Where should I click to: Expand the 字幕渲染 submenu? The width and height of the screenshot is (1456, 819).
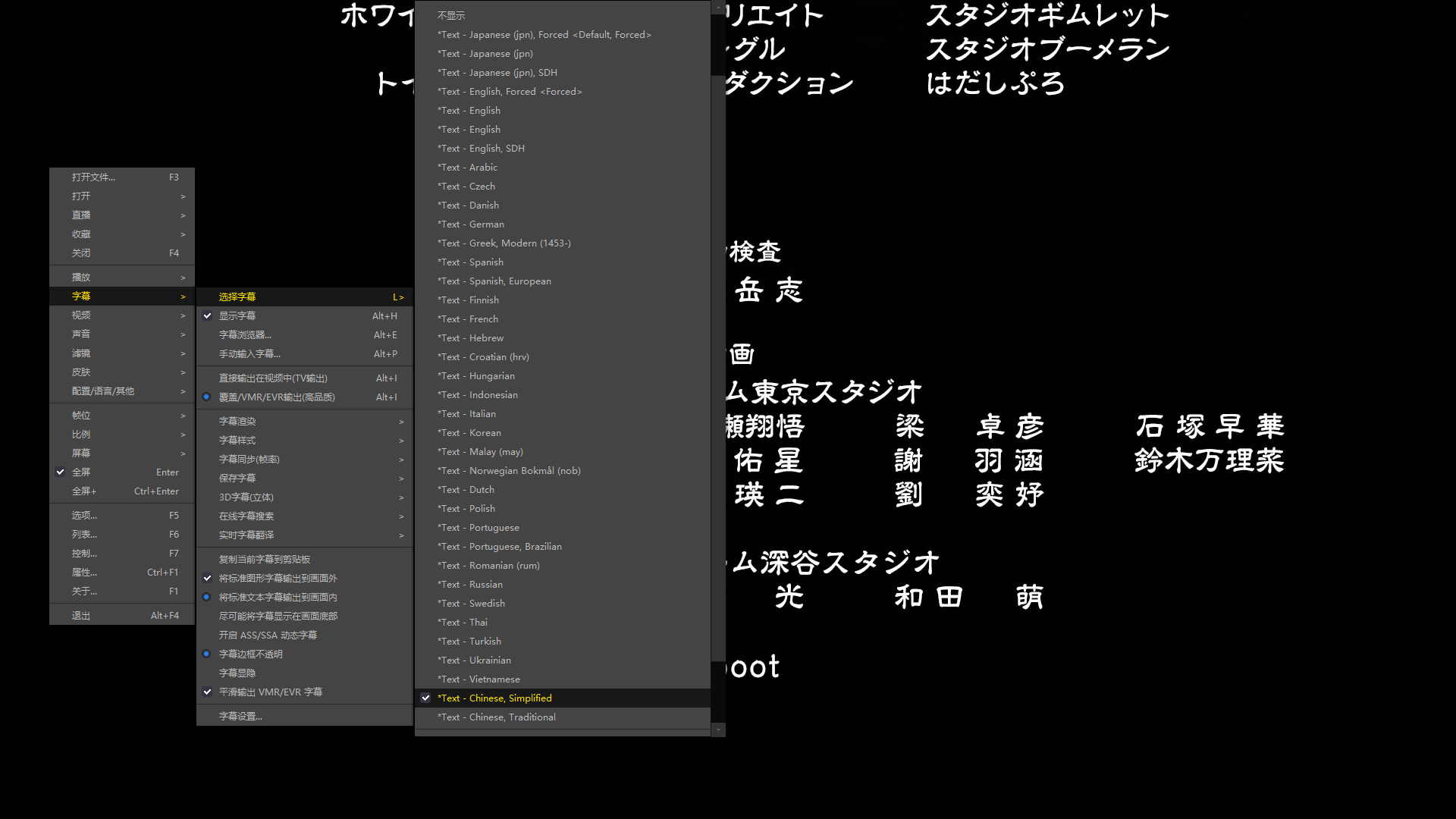click(x=304, y=421)
